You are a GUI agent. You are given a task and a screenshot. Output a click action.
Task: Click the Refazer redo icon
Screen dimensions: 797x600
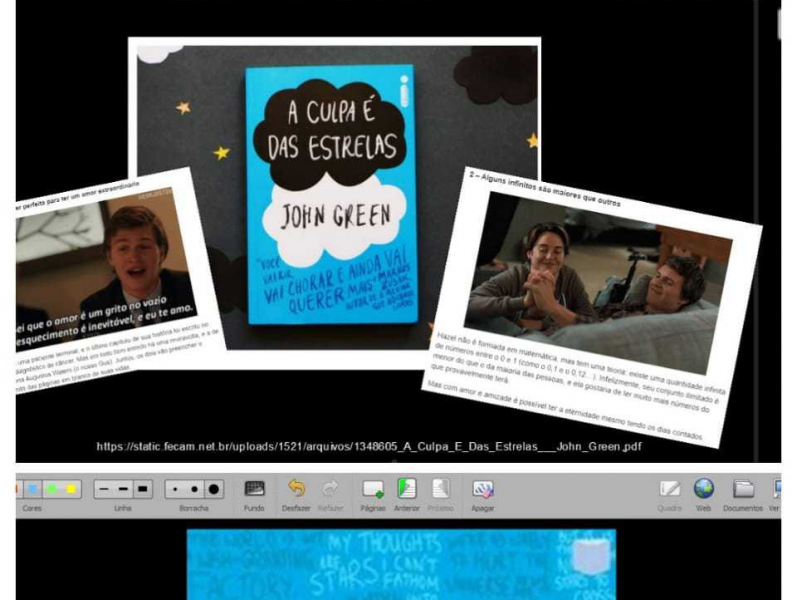(330, 489)
